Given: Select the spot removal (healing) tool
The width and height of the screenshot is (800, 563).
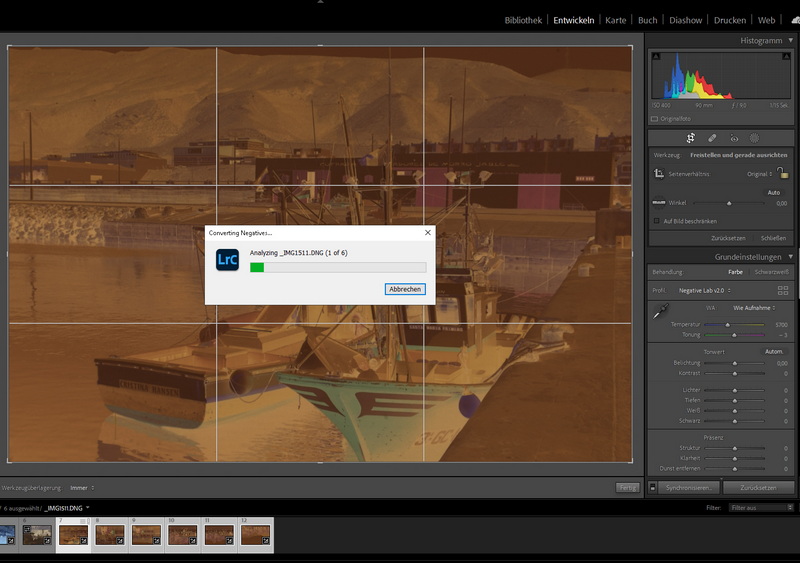Looking at the screenshot, I should [712, 138].
